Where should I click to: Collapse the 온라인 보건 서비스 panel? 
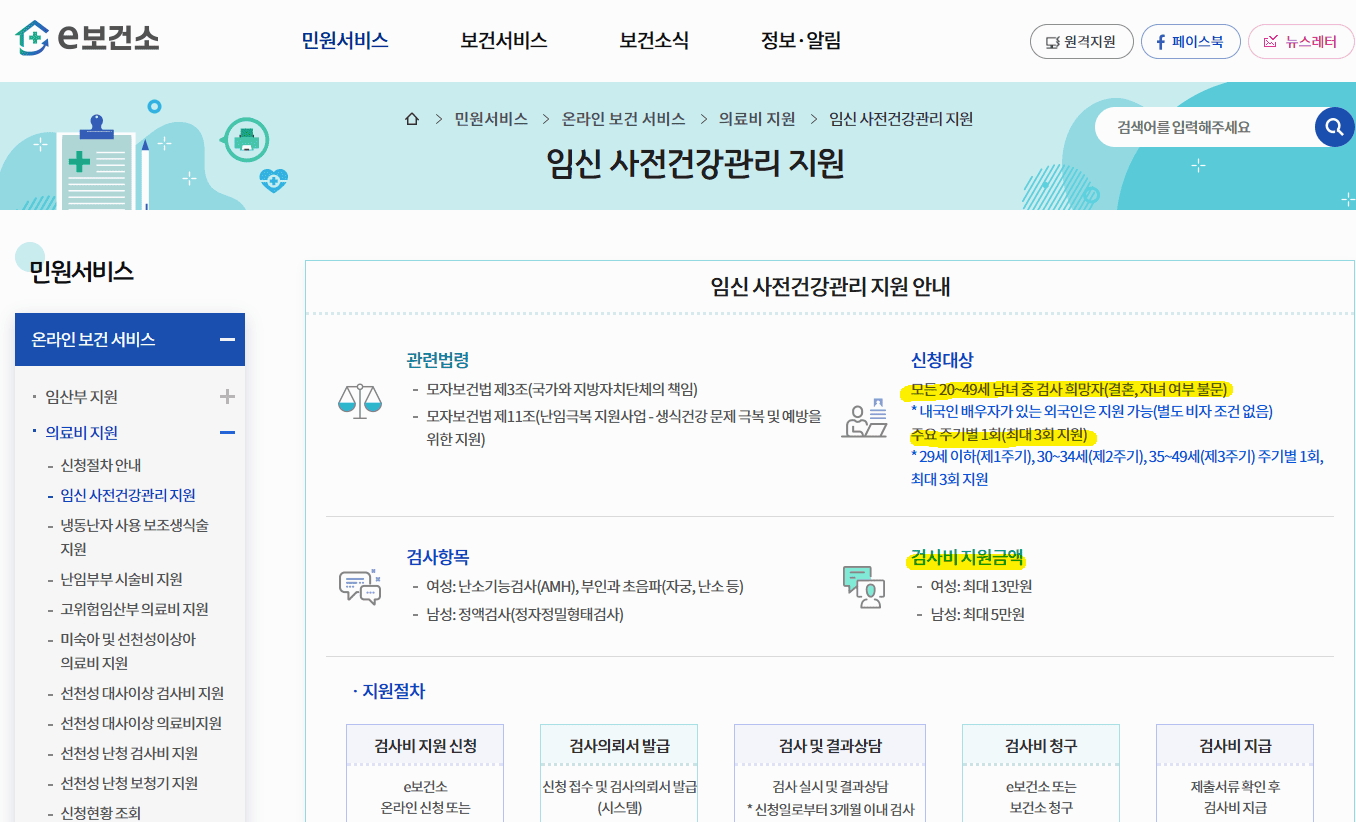click(227, 339)
